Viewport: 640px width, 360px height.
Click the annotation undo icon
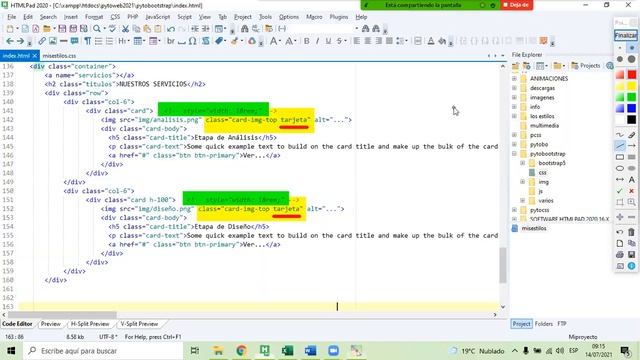coord(620,232)
